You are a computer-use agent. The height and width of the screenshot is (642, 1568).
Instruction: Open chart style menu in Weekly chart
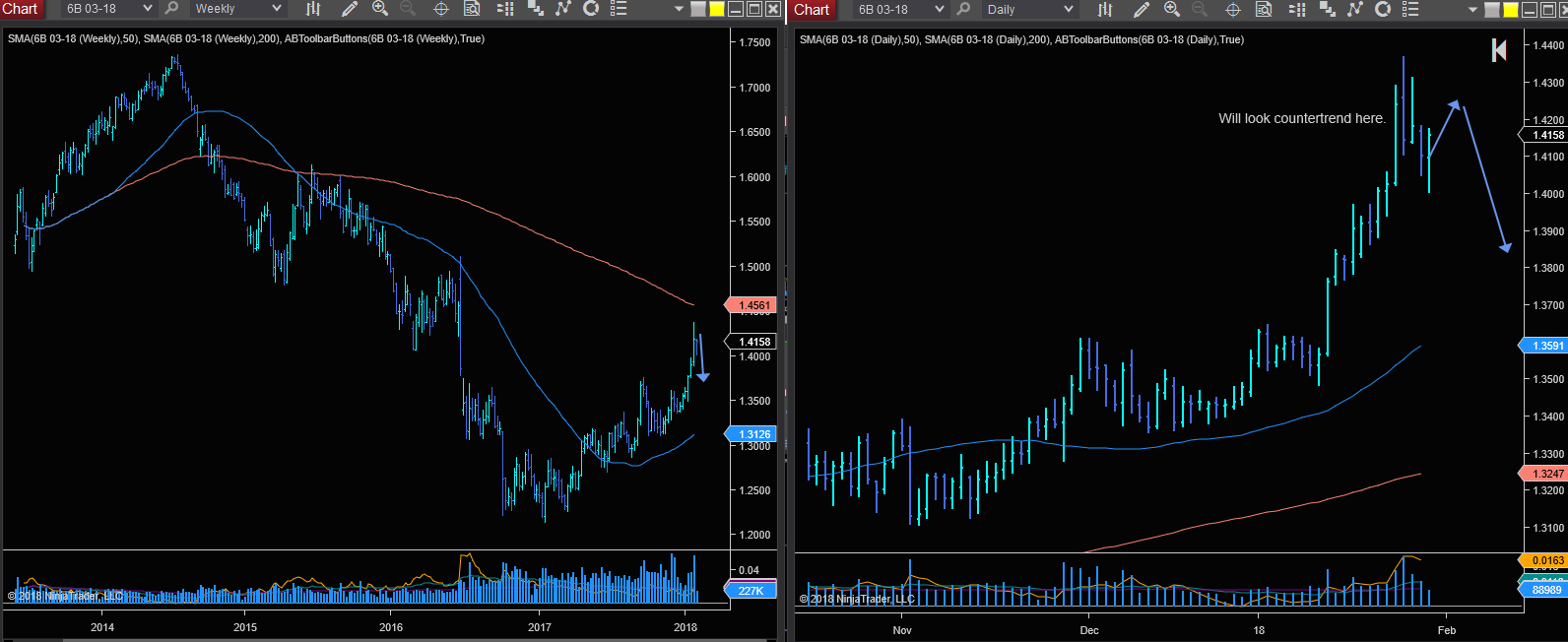[x=313, y=9]
